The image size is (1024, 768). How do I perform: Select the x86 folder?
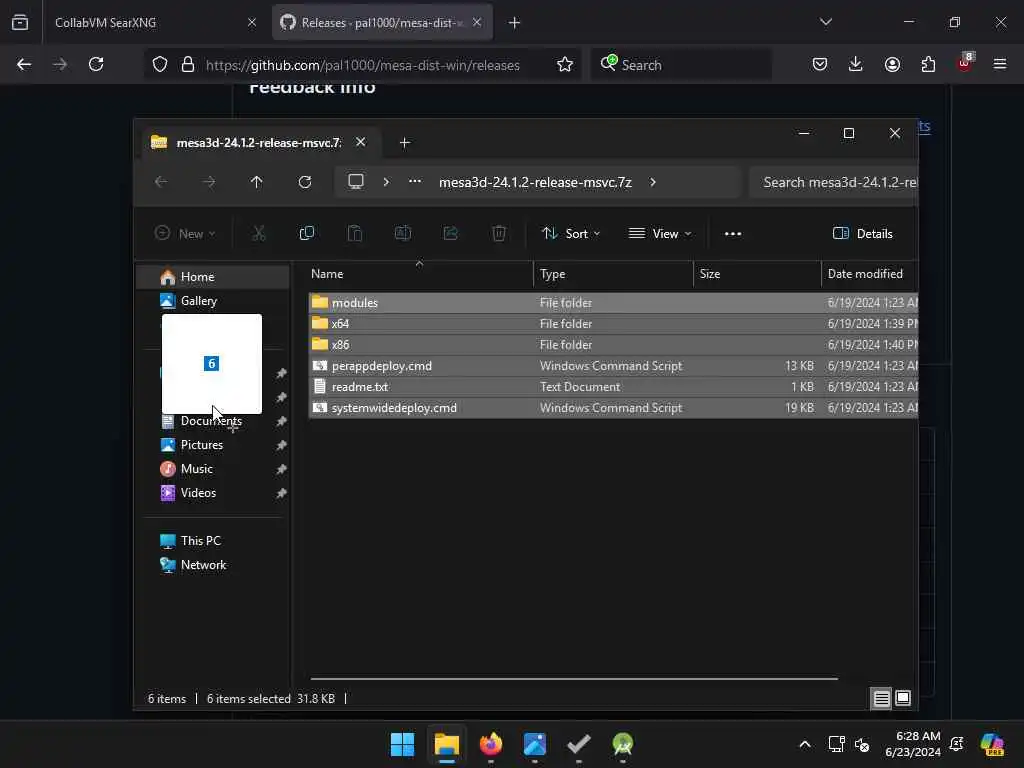click(x=613, y=344)
